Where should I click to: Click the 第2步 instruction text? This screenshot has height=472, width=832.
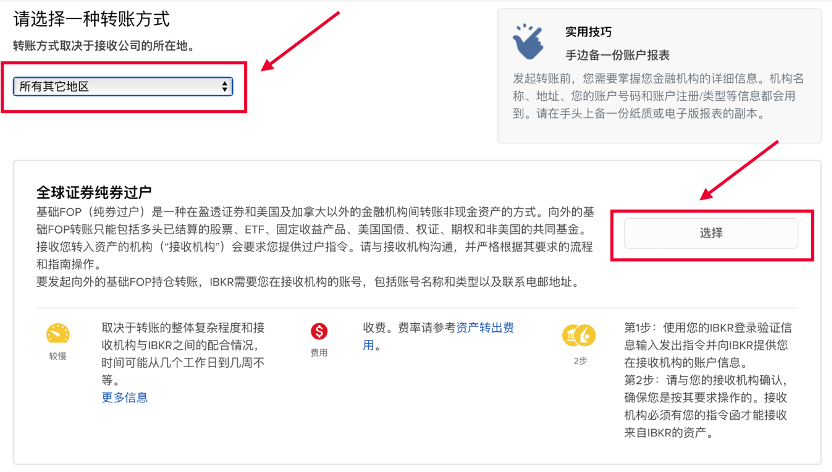(x=706, y=406)
